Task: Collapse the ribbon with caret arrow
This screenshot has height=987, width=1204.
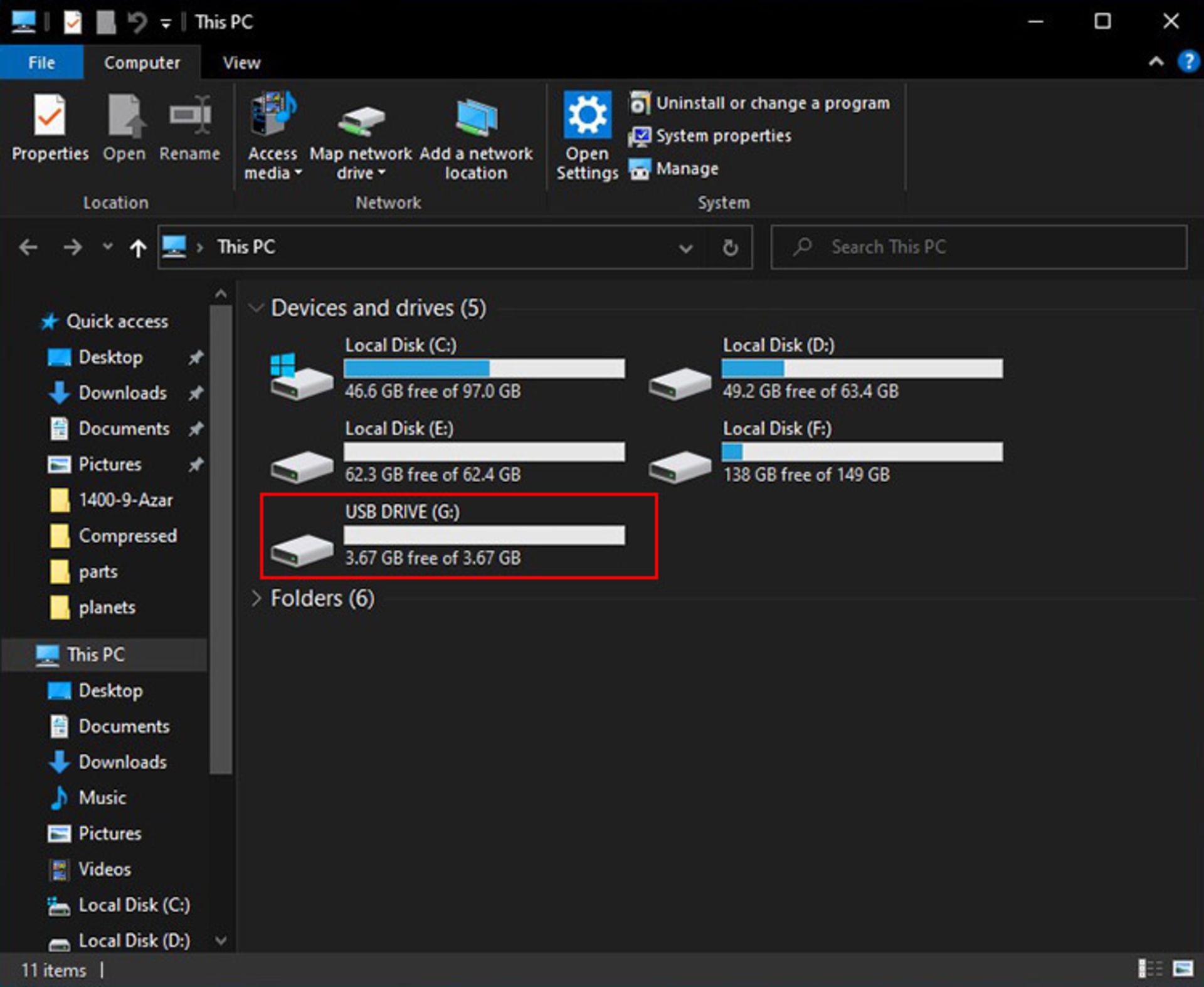Action: coord(1156,62)
